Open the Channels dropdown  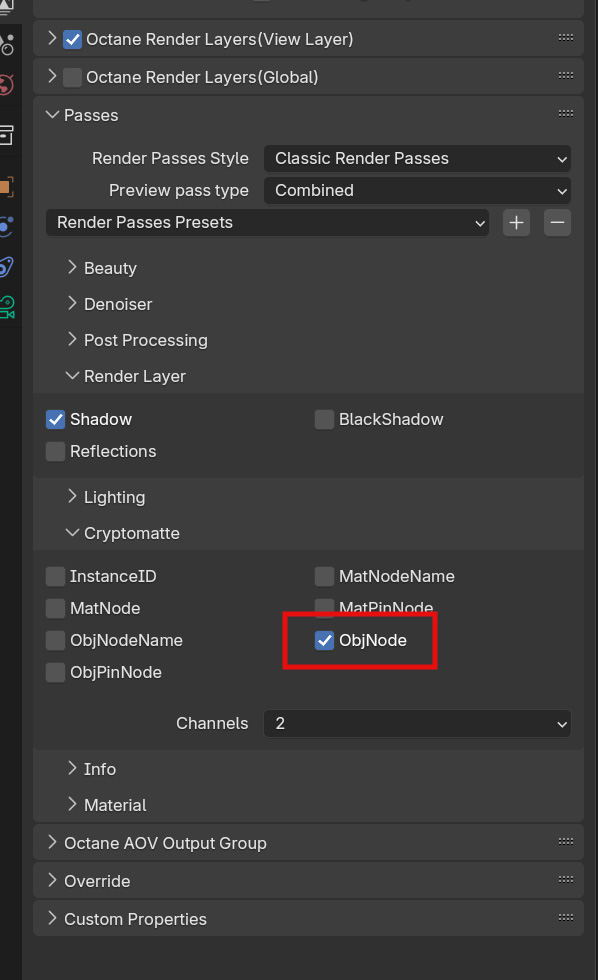(417, 724)
